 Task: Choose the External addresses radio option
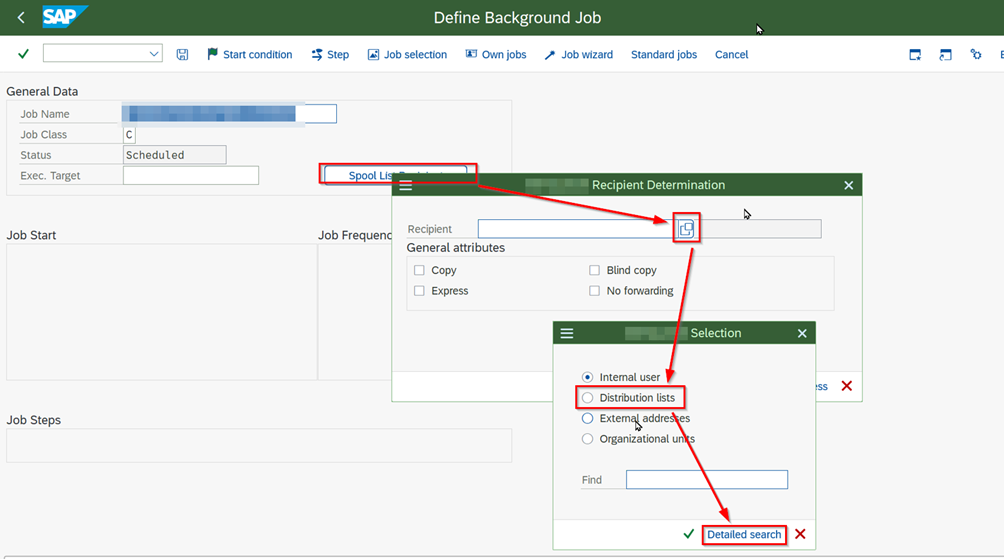coord(588,418)
